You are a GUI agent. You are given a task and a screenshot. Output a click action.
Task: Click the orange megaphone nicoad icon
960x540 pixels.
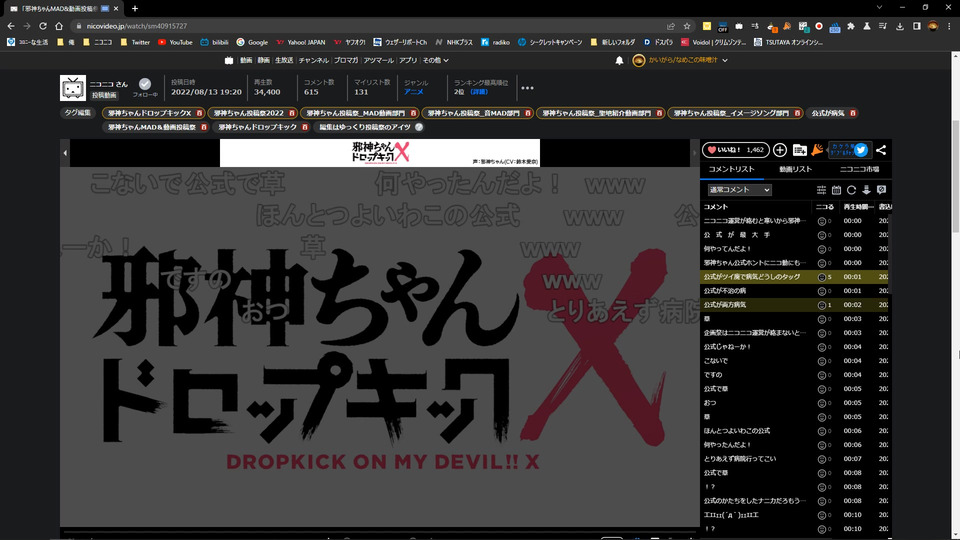point(817,150)
